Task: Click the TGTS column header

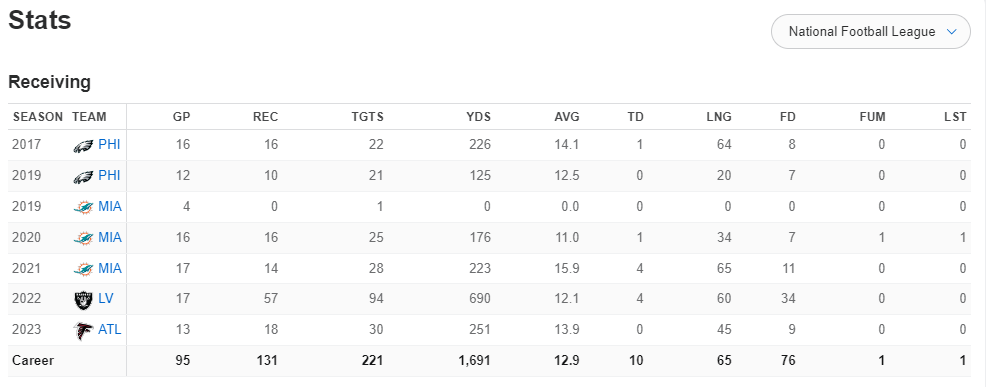Action: (x=368, y=117)
